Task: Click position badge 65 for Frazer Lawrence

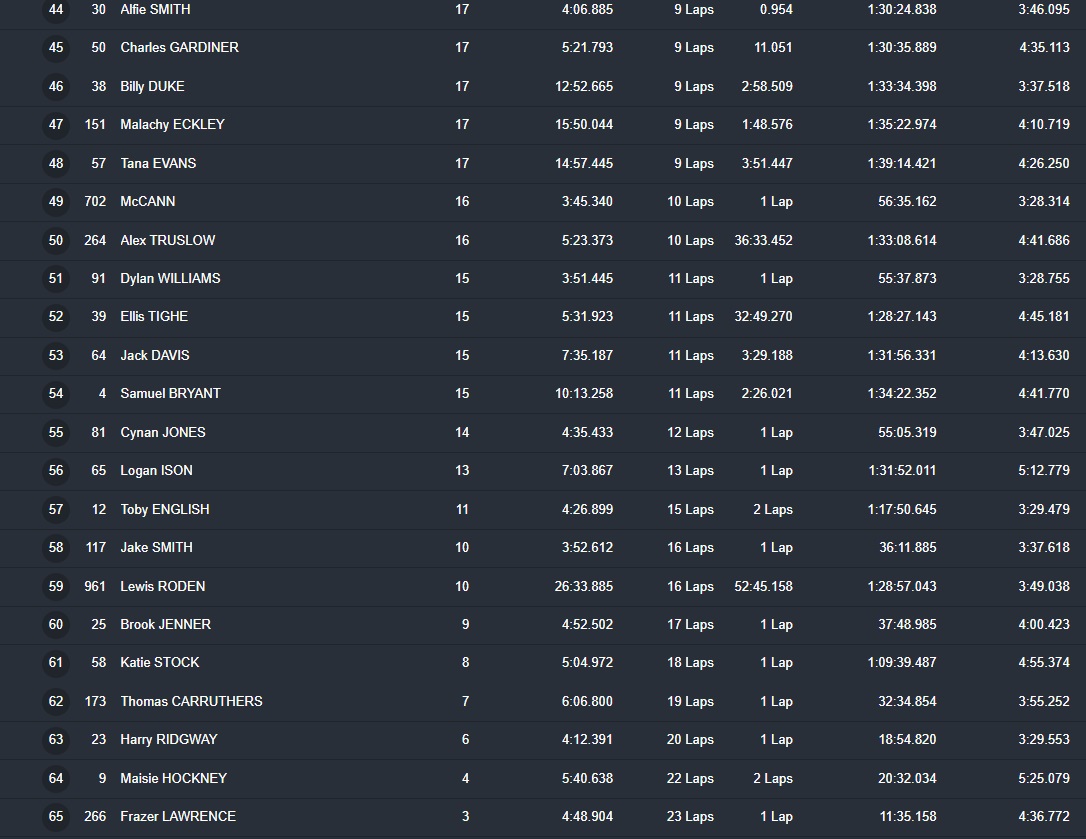Action: 56,816
